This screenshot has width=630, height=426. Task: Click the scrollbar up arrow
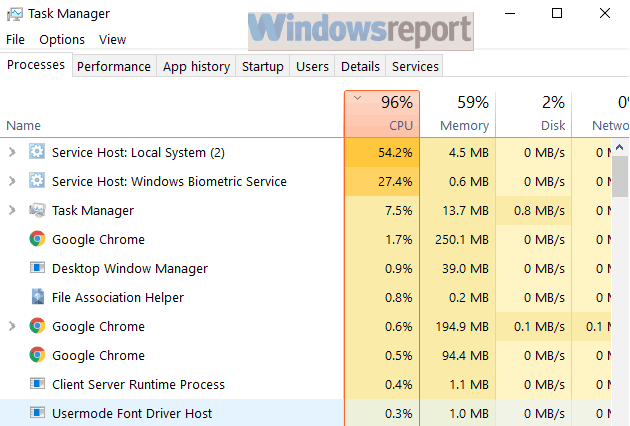pos(620,147)
